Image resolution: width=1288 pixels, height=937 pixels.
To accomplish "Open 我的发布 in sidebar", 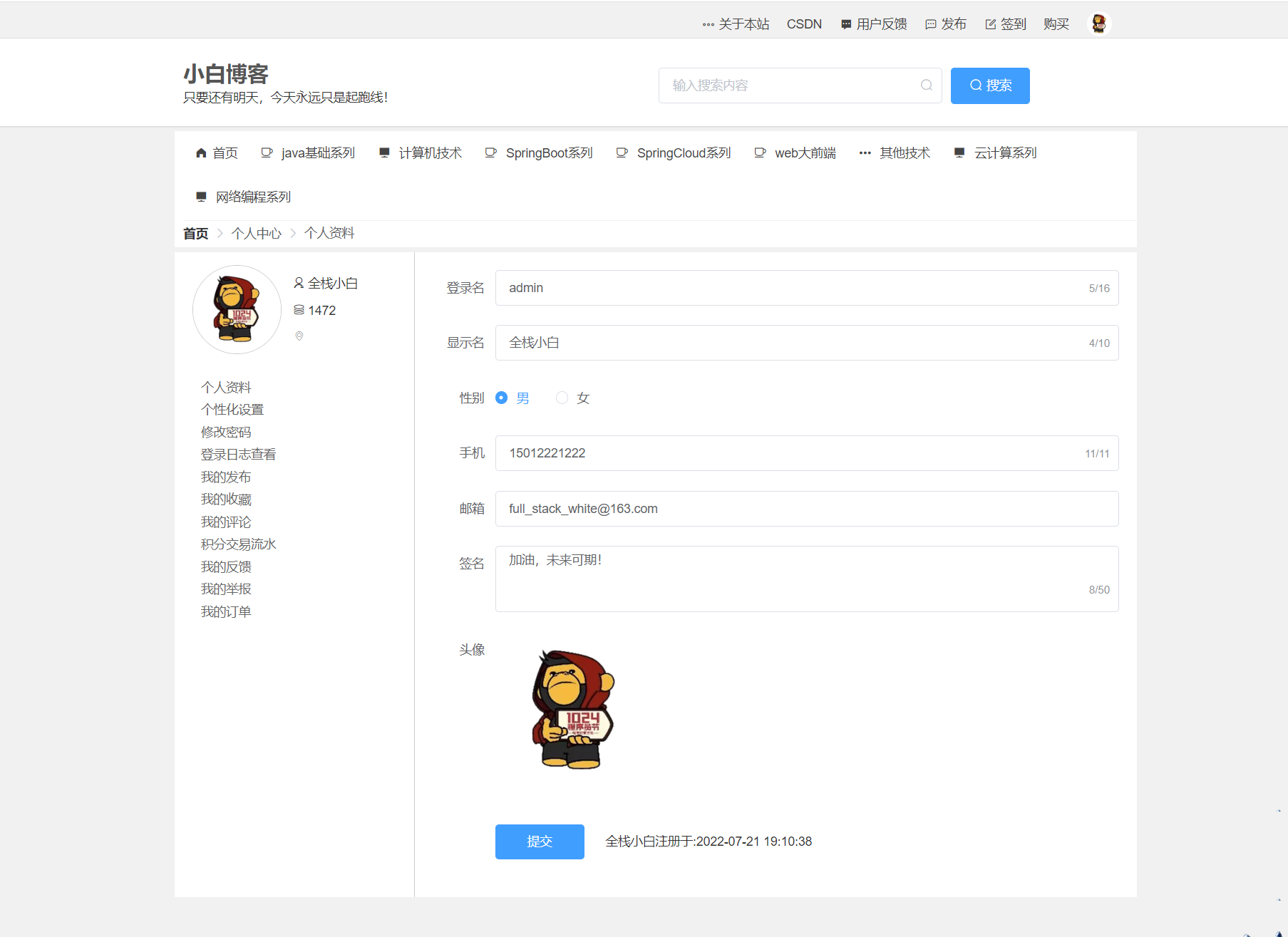I will tap(226, 477).
